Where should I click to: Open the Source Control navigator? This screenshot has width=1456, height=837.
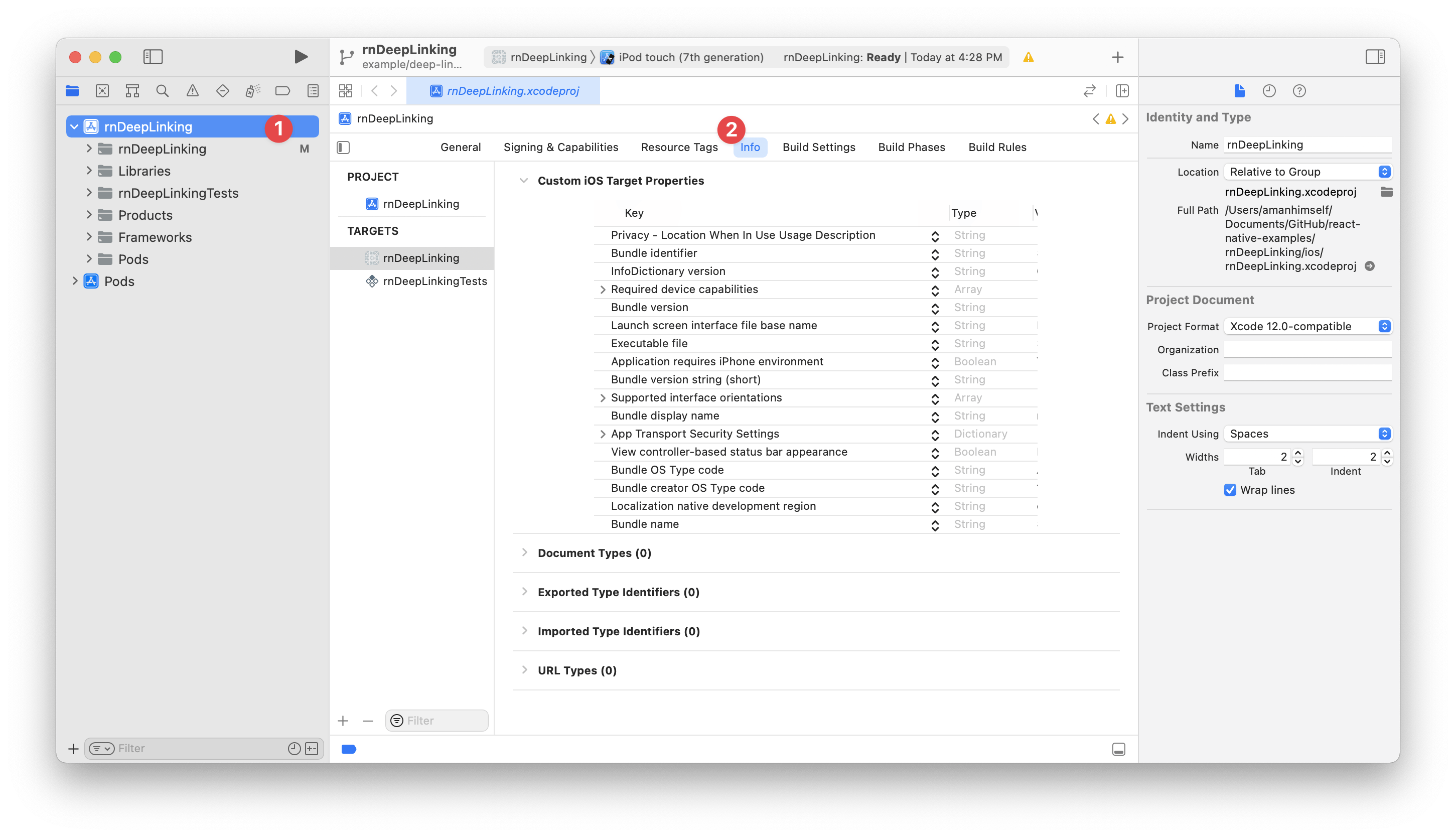click(102, 90)
